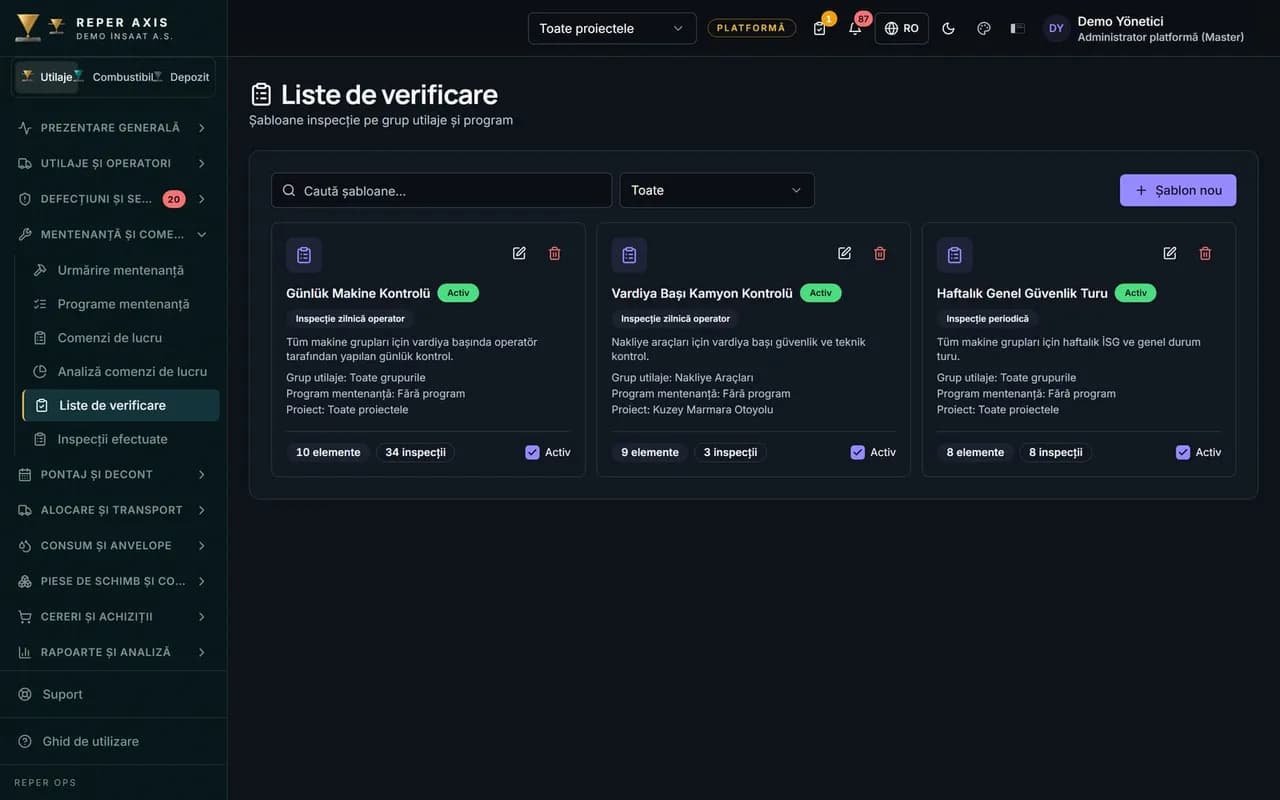Open Inspecții efectuate page

point(121,439)
